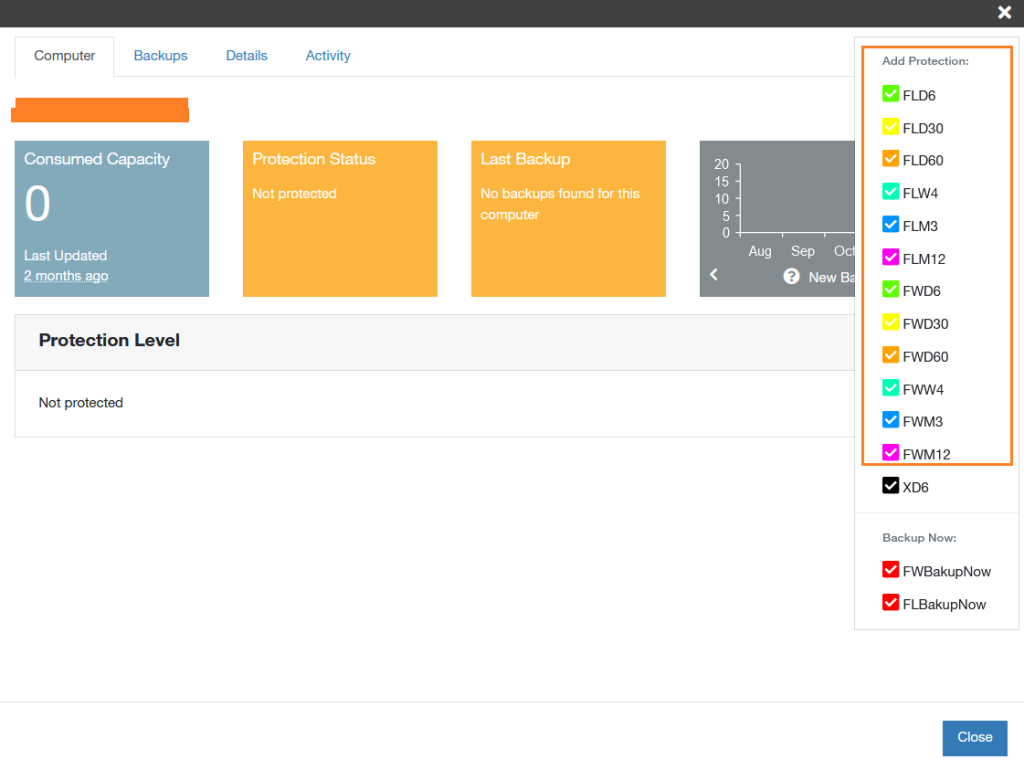Screen dimensions: 1024x770
Task: Select the FWD60 label text
Action: pyautogui.click(x=925, y=357)
